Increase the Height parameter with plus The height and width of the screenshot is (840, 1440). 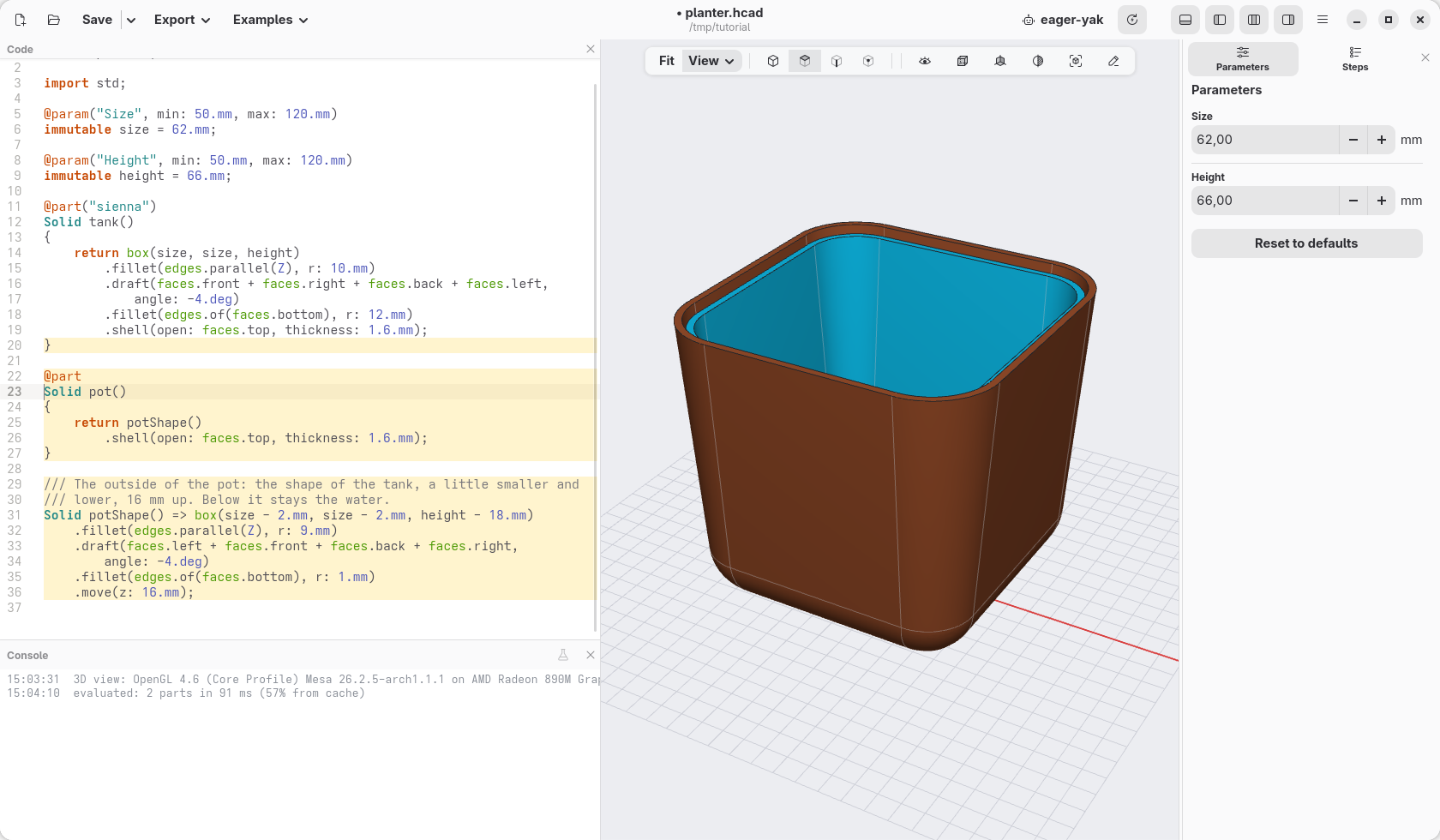tap(1382, 201)
